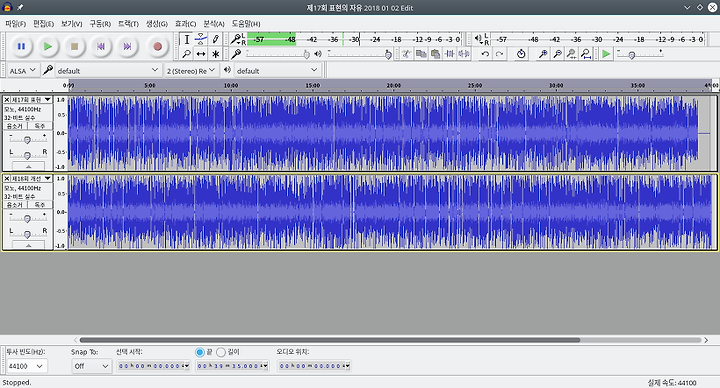This screenshot has height=388, width=720.
Task: Open the 파일(F) menu
Action: (16, 23)
